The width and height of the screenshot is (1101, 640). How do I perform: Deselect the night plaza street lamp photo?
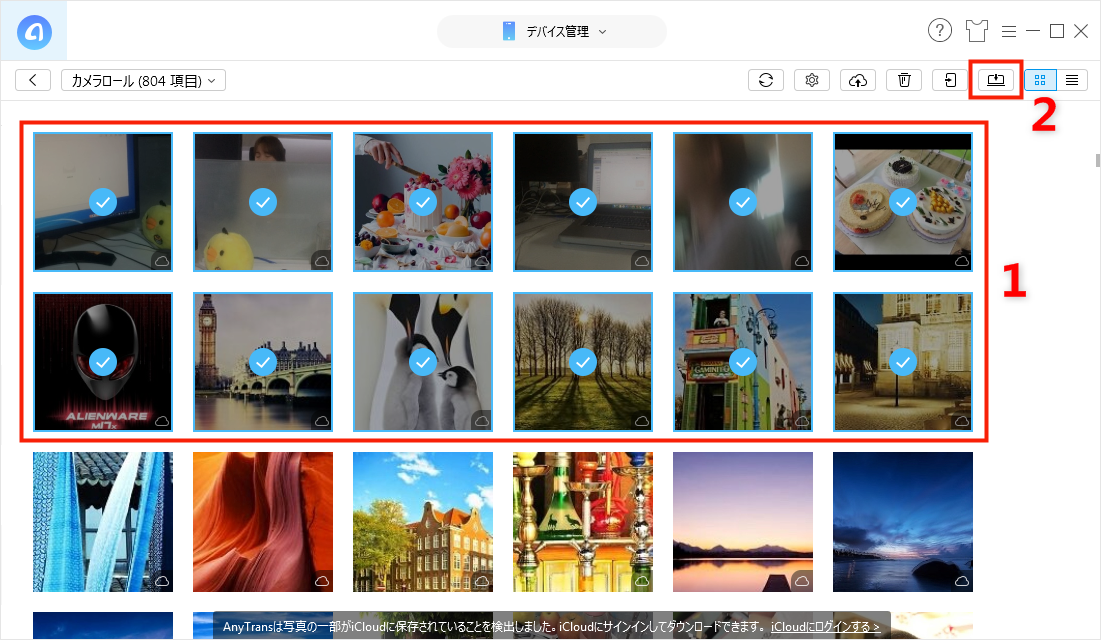tap(903, 363)
